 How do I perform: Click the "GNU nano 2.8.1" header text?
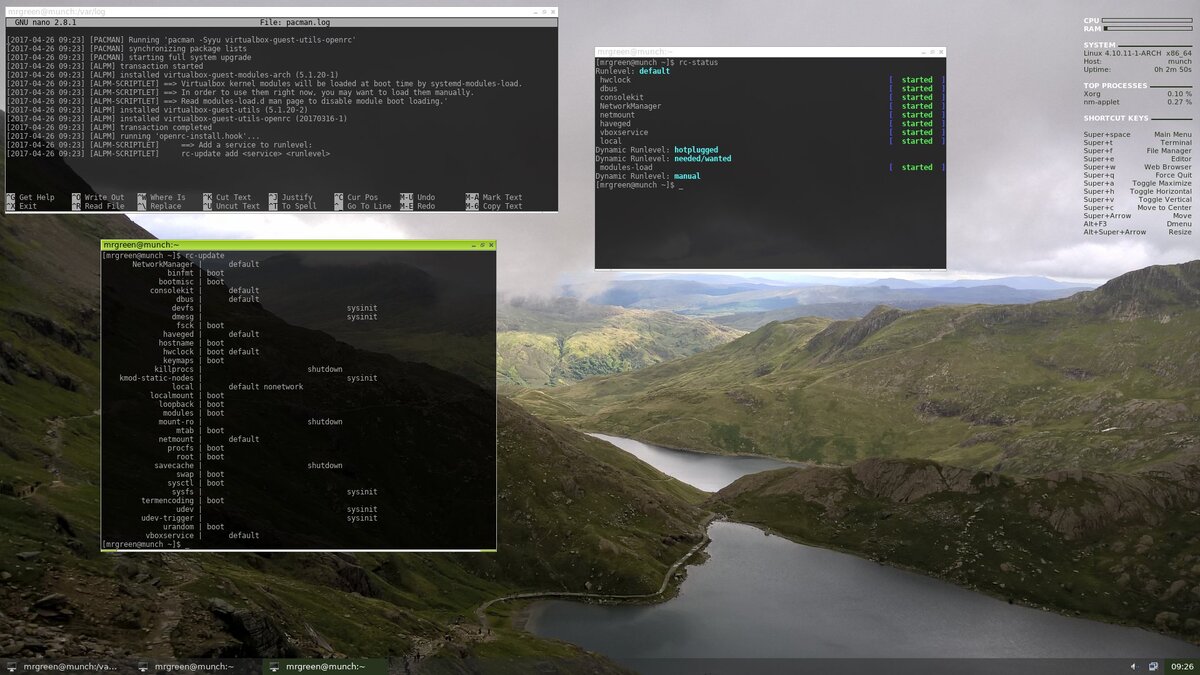coord(45,22)
